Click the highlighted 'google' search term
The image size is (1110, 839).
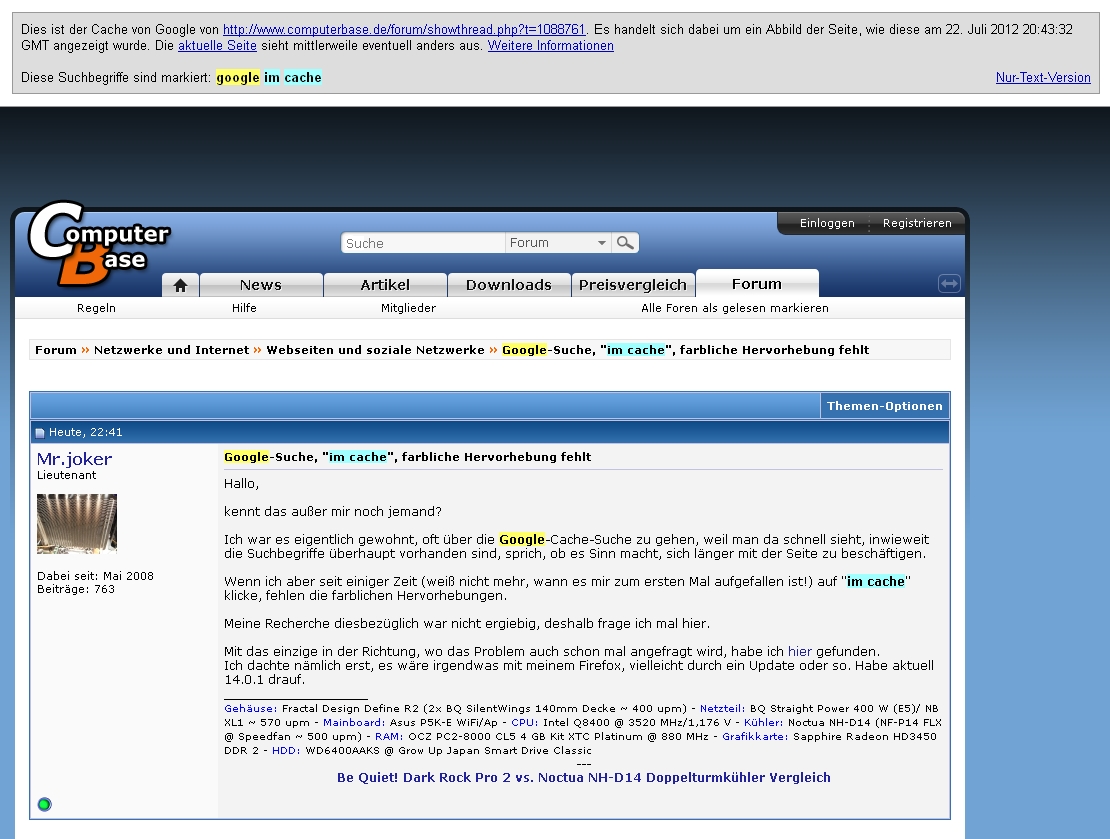point(238,77)
